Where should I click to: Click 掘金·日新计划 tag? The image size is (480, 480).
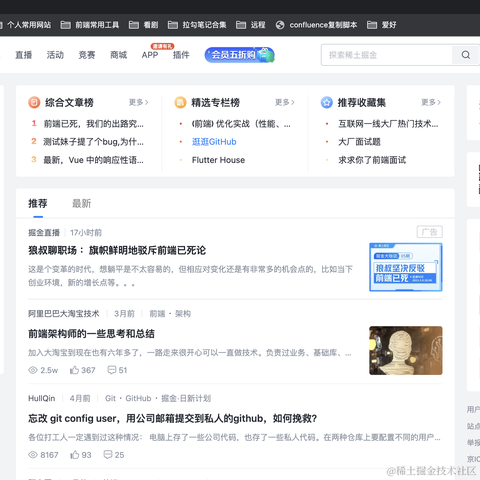(186, 398)
